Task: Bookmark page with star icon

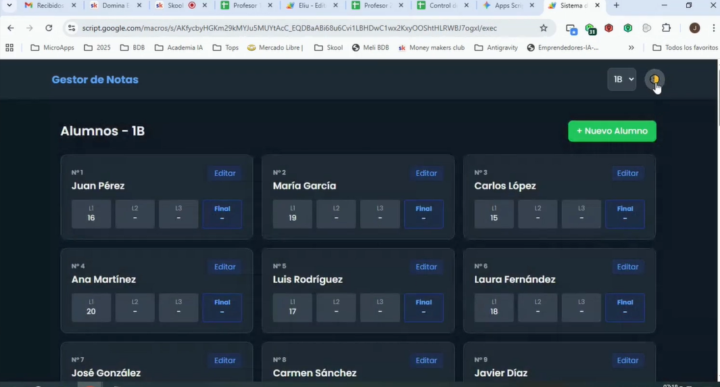Action: point(544,28)
